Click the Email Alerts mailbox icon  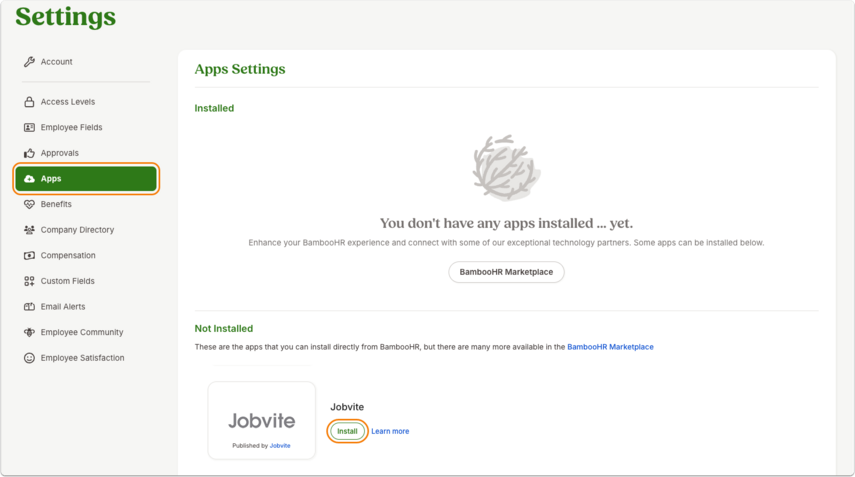[x=29, y=307]
